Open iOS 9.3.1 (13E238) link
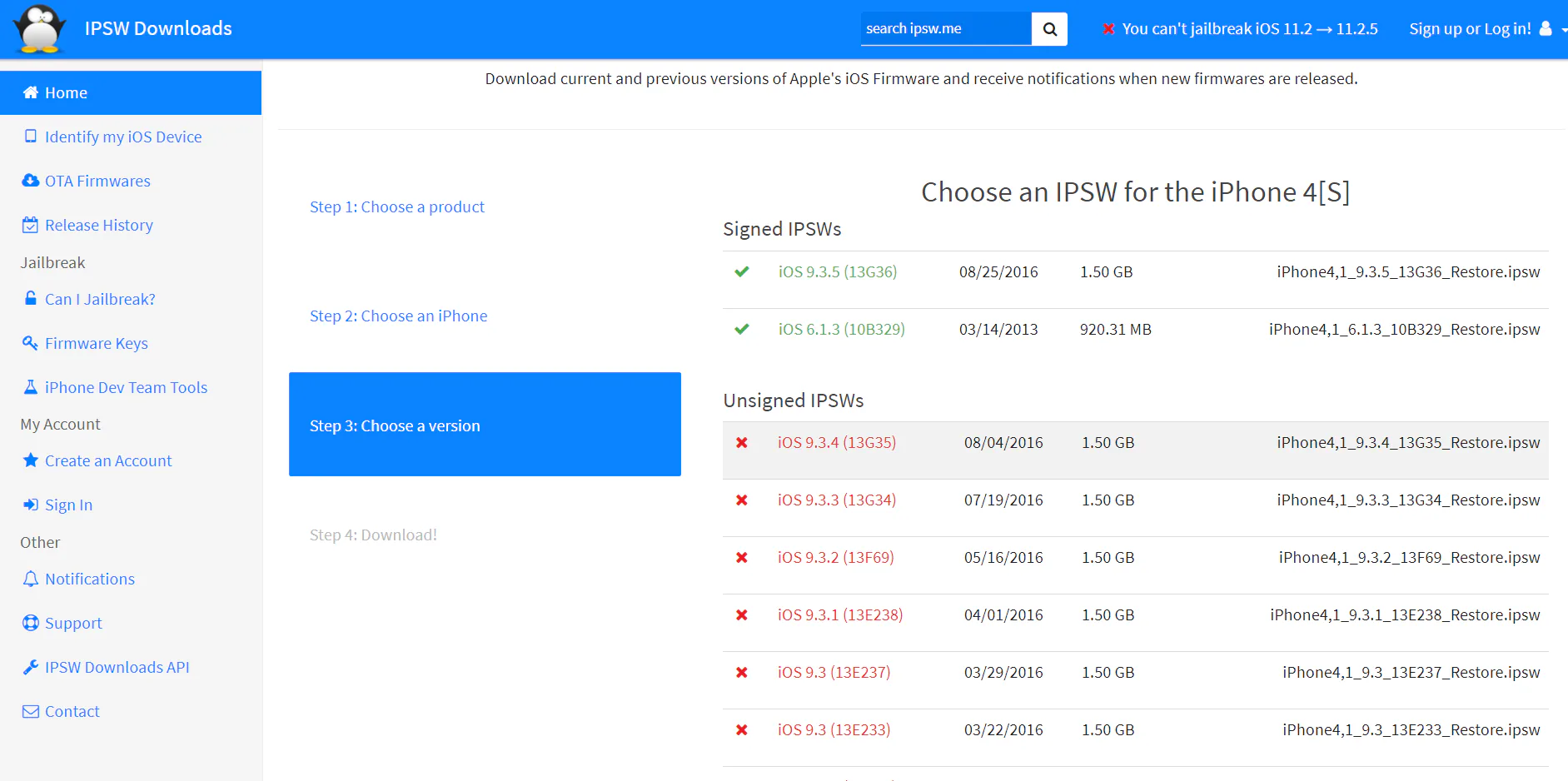This screenshot has height=781, width=1568. pyautogui.click(x=840, y=614)
